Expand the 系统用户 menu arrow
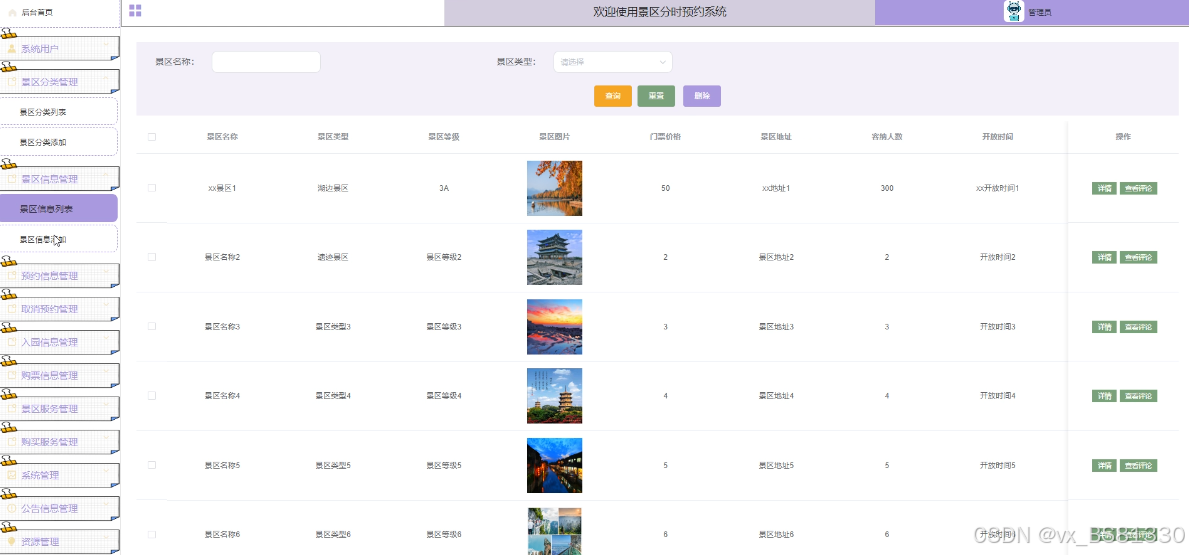 (x=106, y=44)
